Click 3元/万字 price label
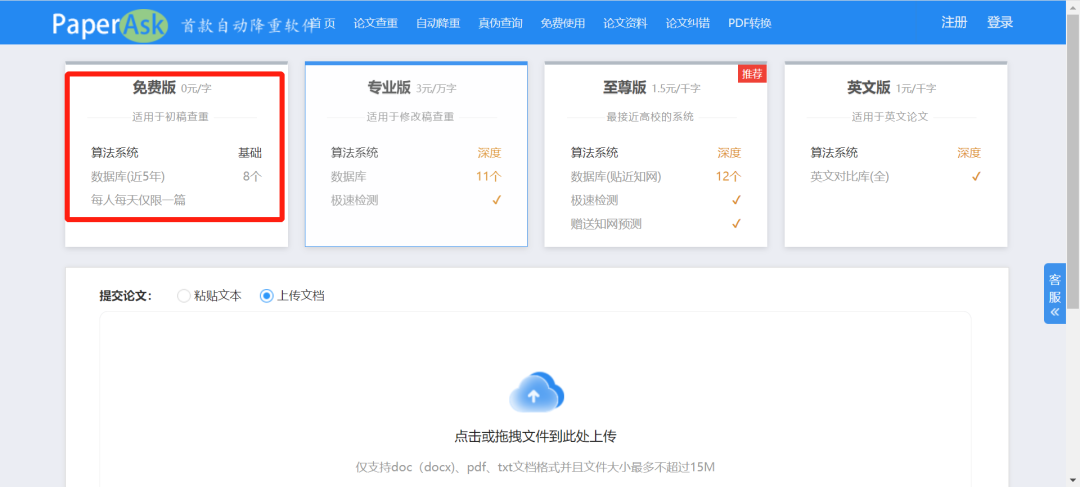Image resolution: width=1080 pixels, height=487 pixels. (436, 88)
